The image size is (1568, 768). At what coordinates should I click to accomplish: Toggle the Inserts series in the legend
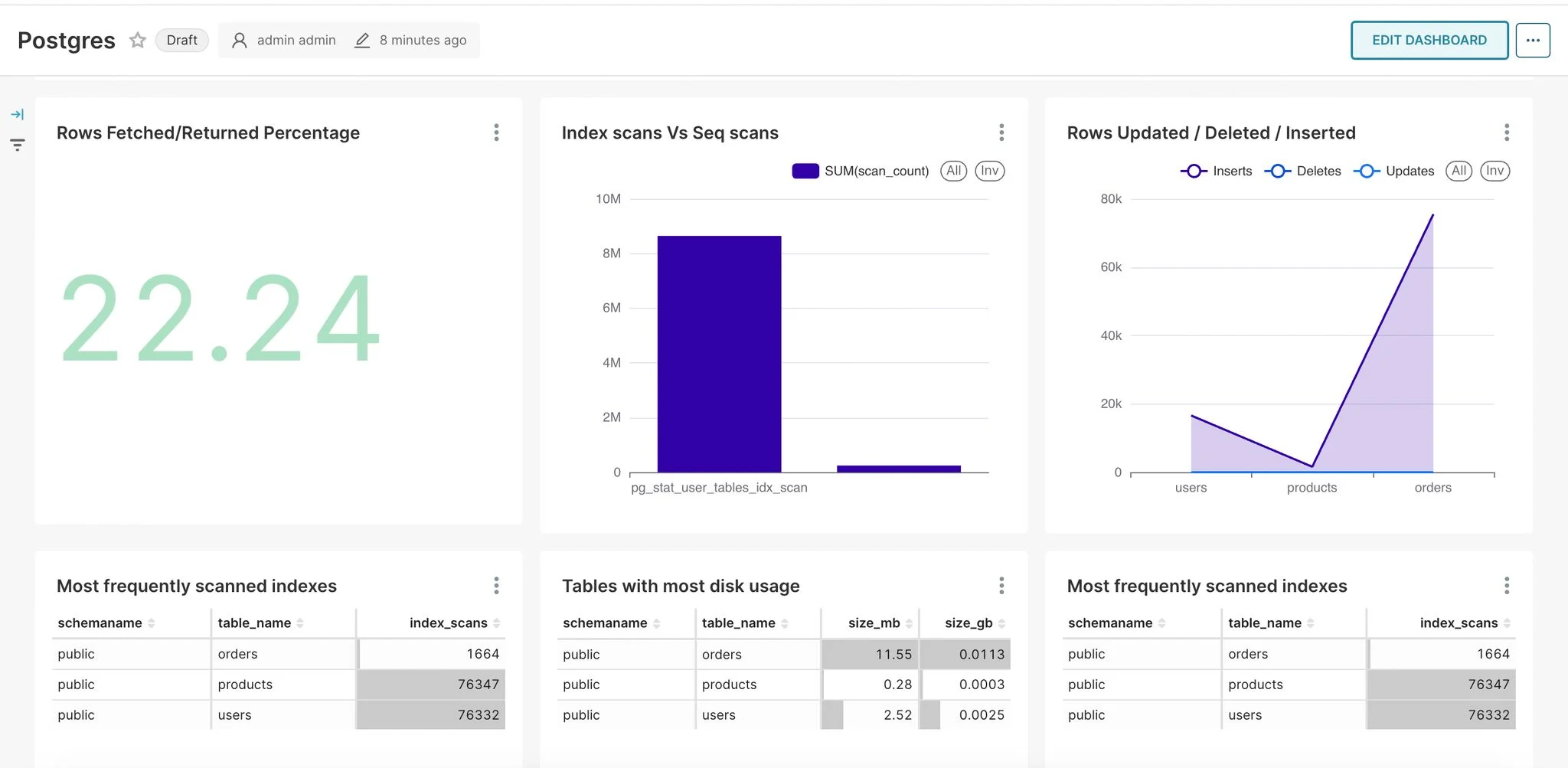click(x=1216, y=171)
